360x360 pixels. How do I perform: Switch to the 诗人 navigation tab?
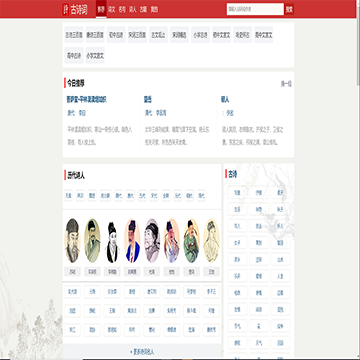(133, 10)
